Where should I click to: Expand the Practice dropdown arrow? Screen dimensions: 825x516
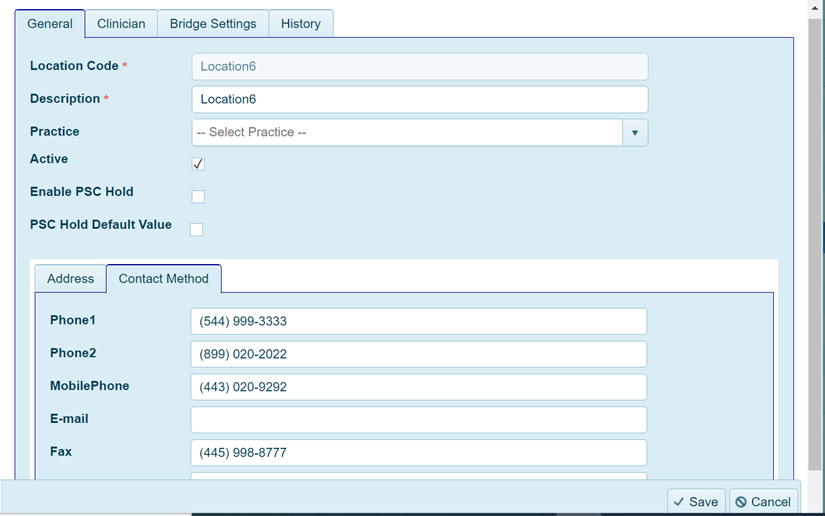pos(634,133)
